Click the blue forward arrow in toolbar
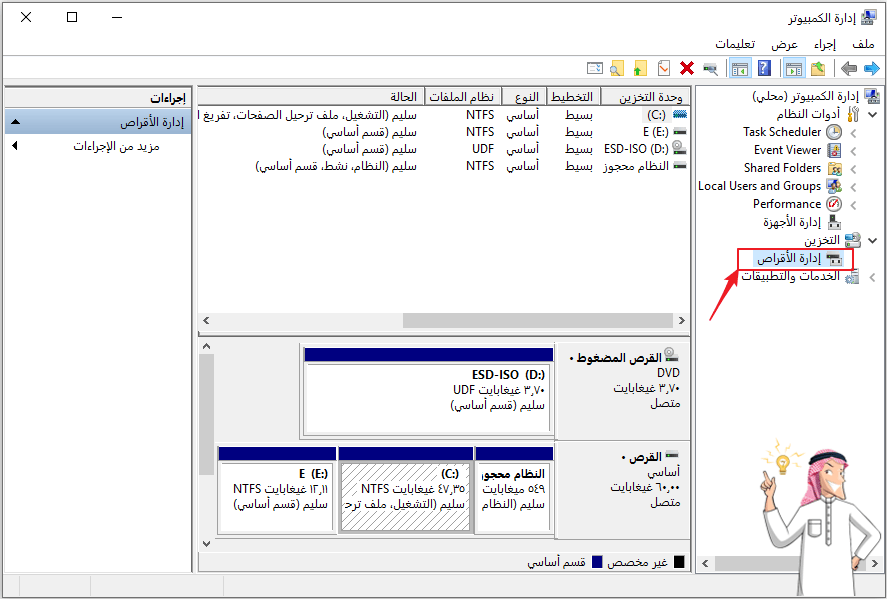 [872, 69]
